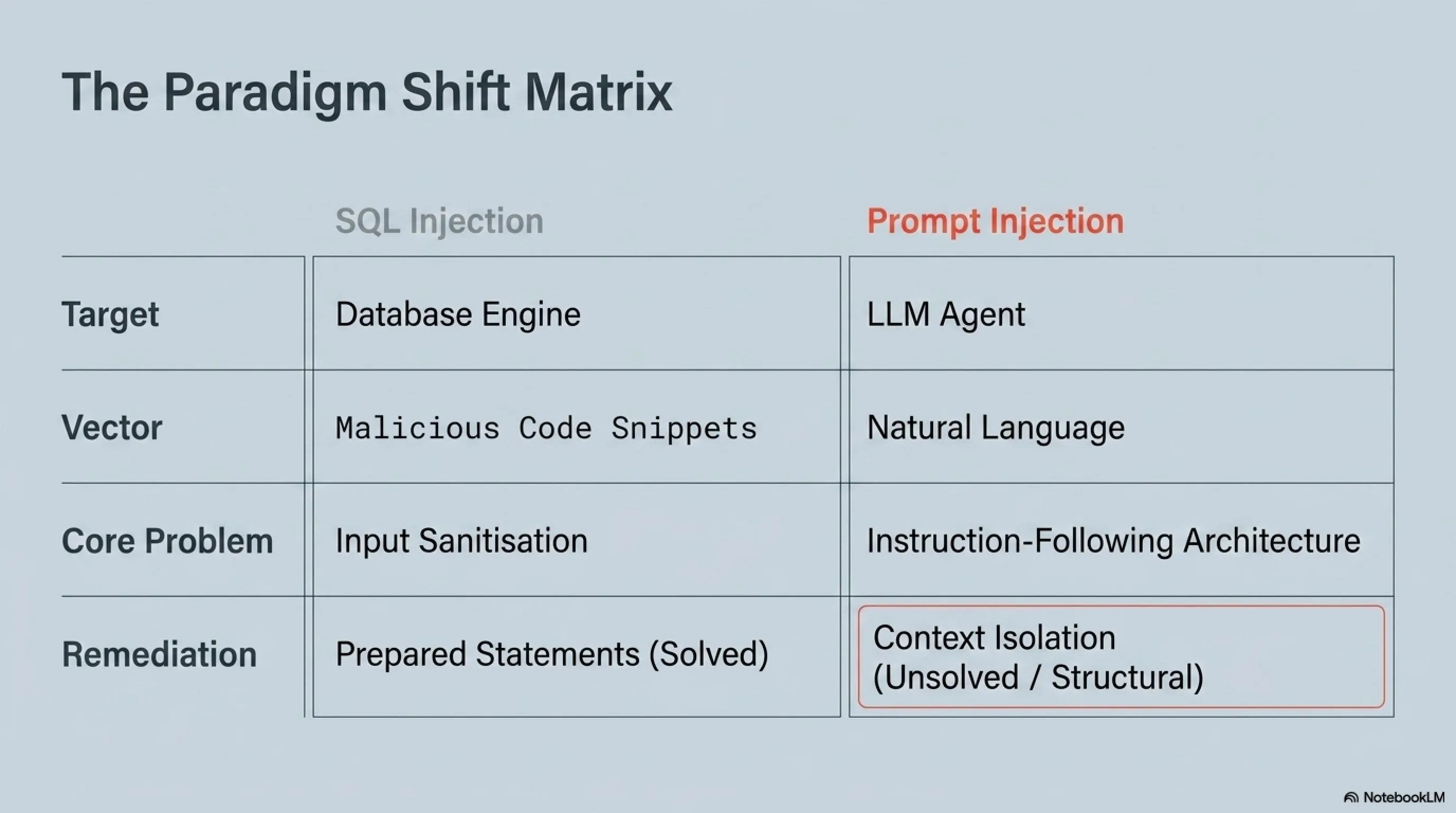Click the 'Natural Language' cell
The height and width of the screenshot is (813, 1456).
click(x=1122, y=427)
